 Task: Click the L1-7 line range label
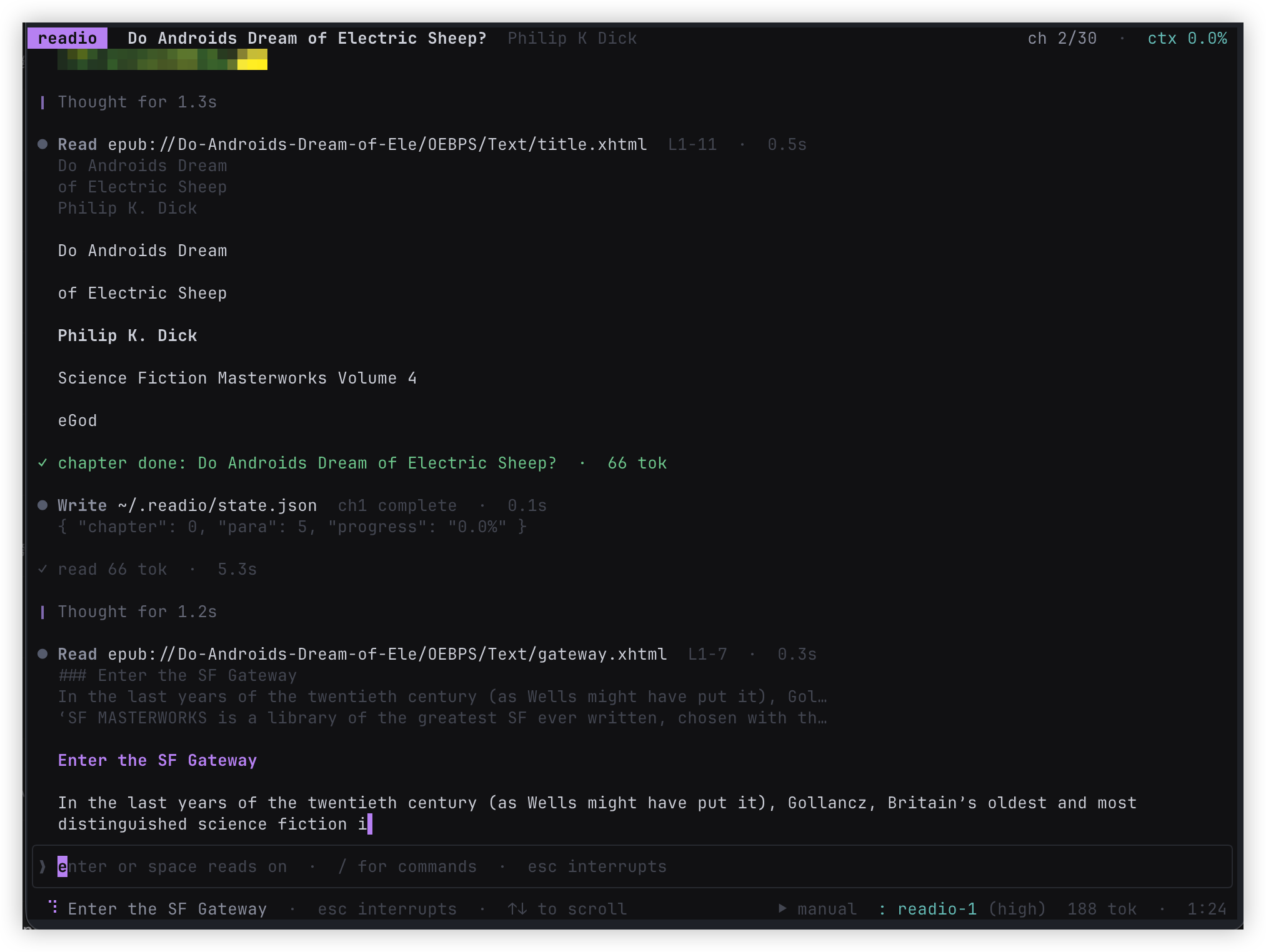pos(707,654)
